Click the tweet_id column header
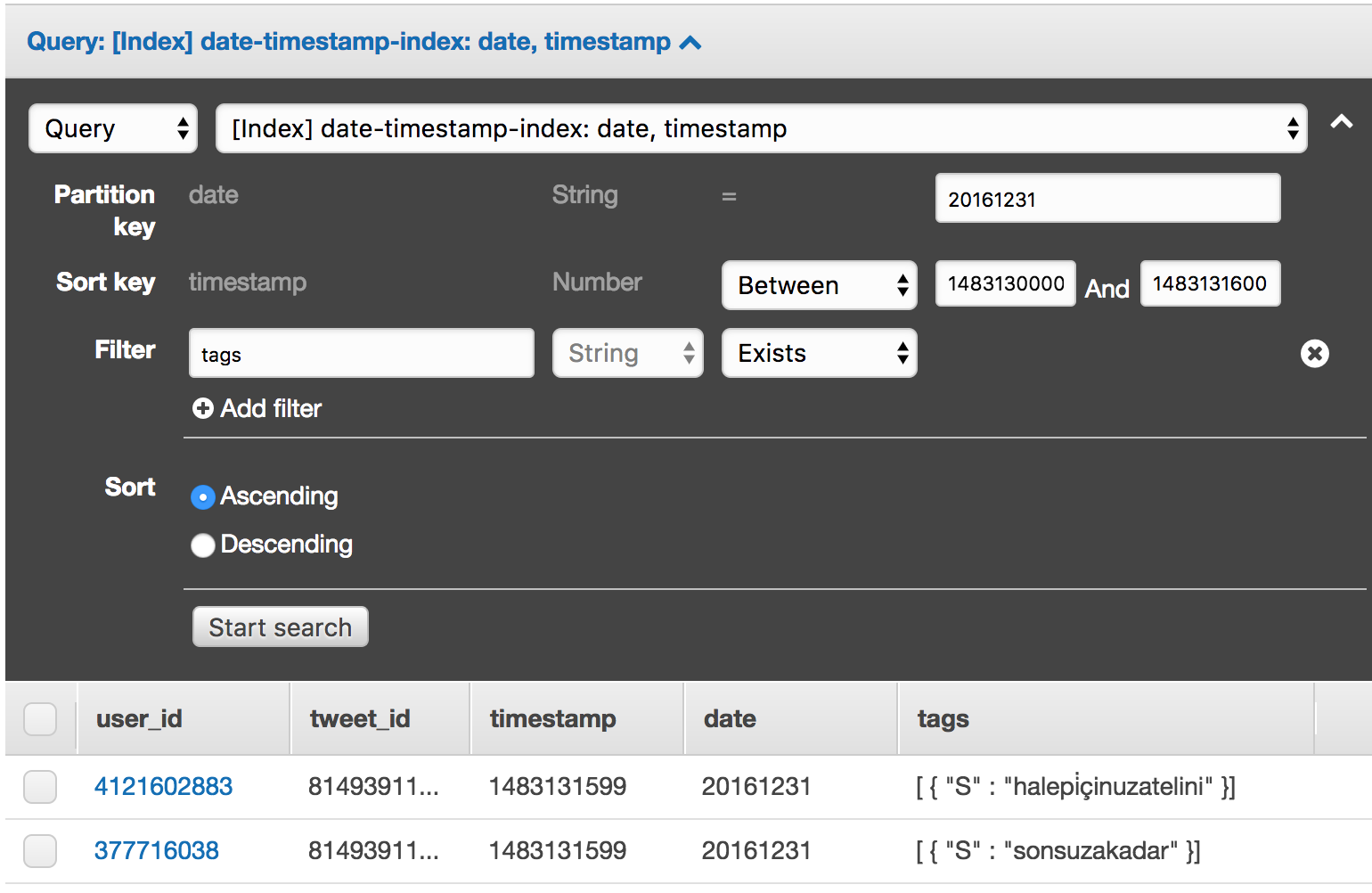 click(380, 718)
